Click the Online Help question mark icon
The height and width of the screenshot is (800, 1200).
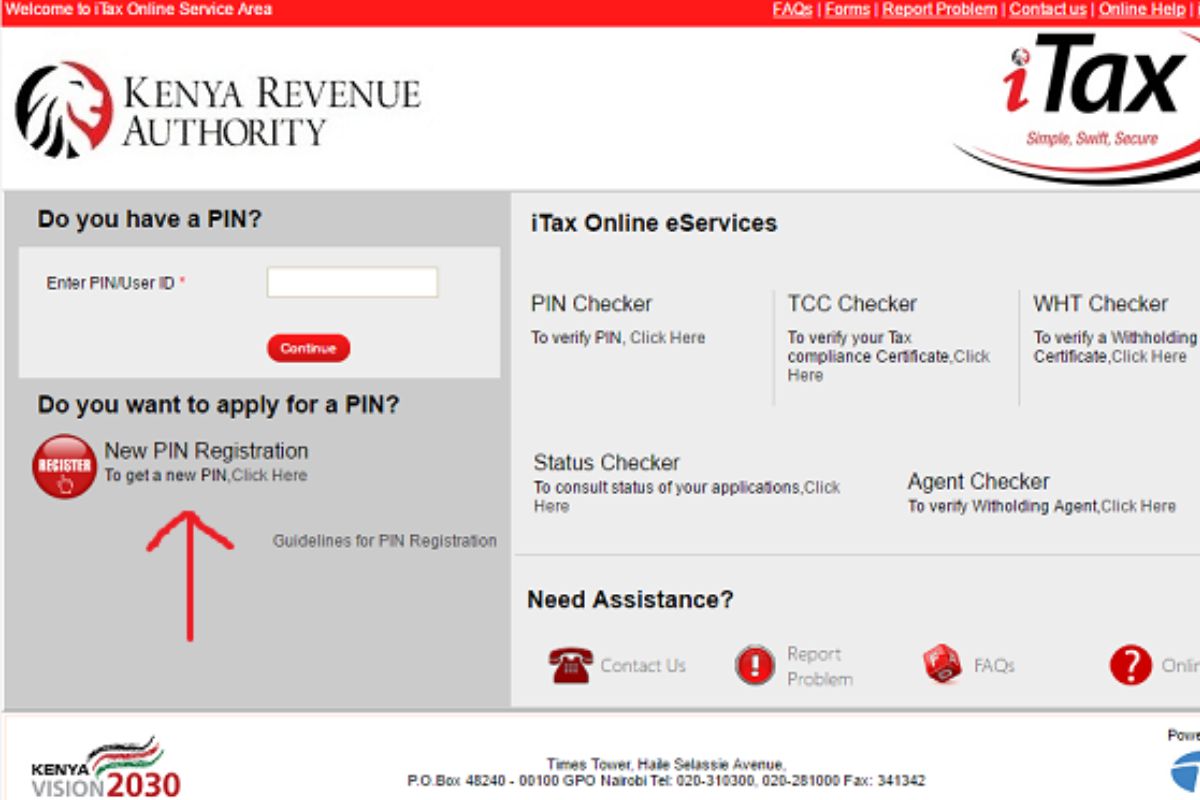click(x=1131, y=665)
